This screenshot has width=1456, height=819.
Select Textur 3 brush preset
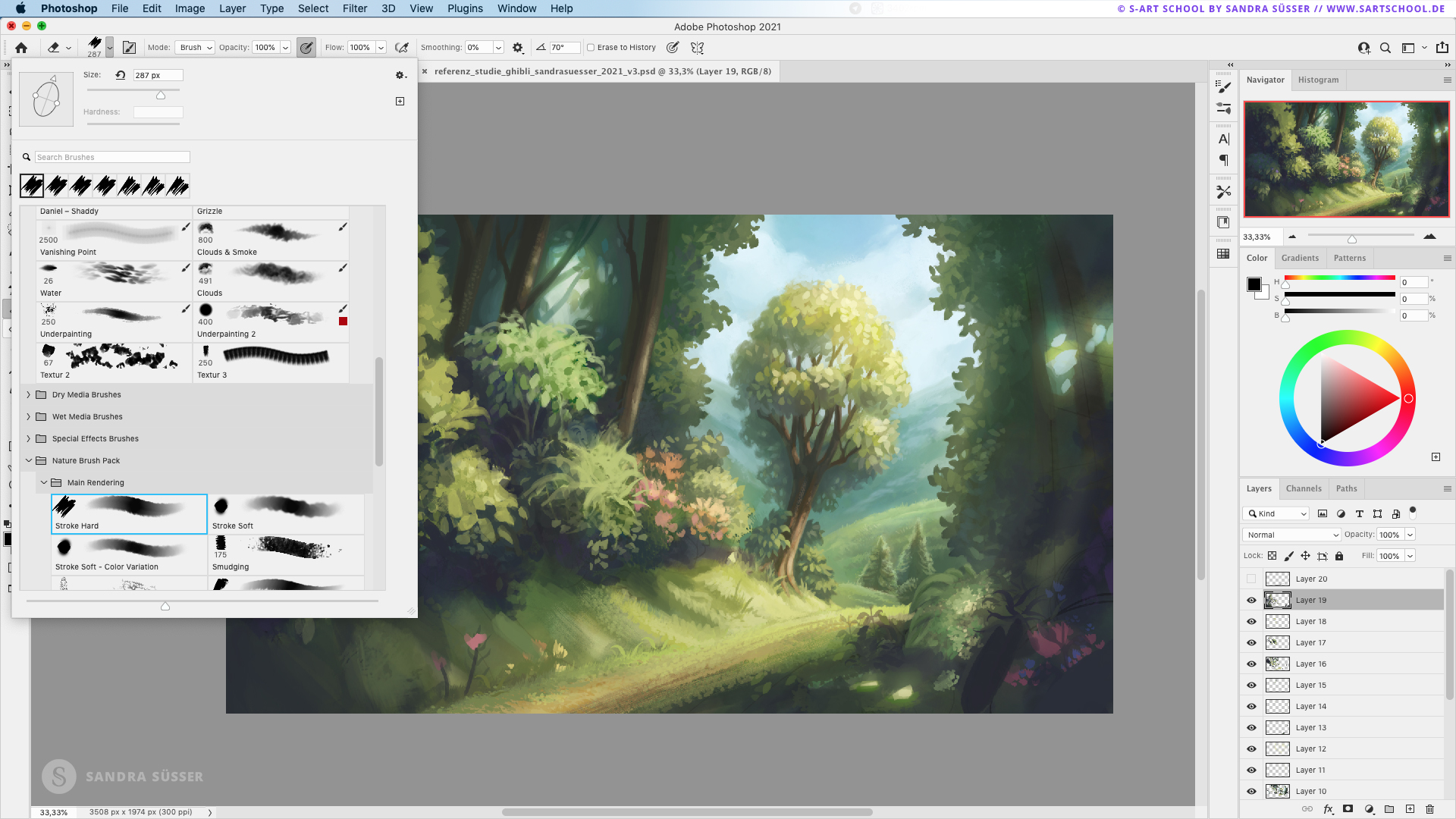[271, 363]
